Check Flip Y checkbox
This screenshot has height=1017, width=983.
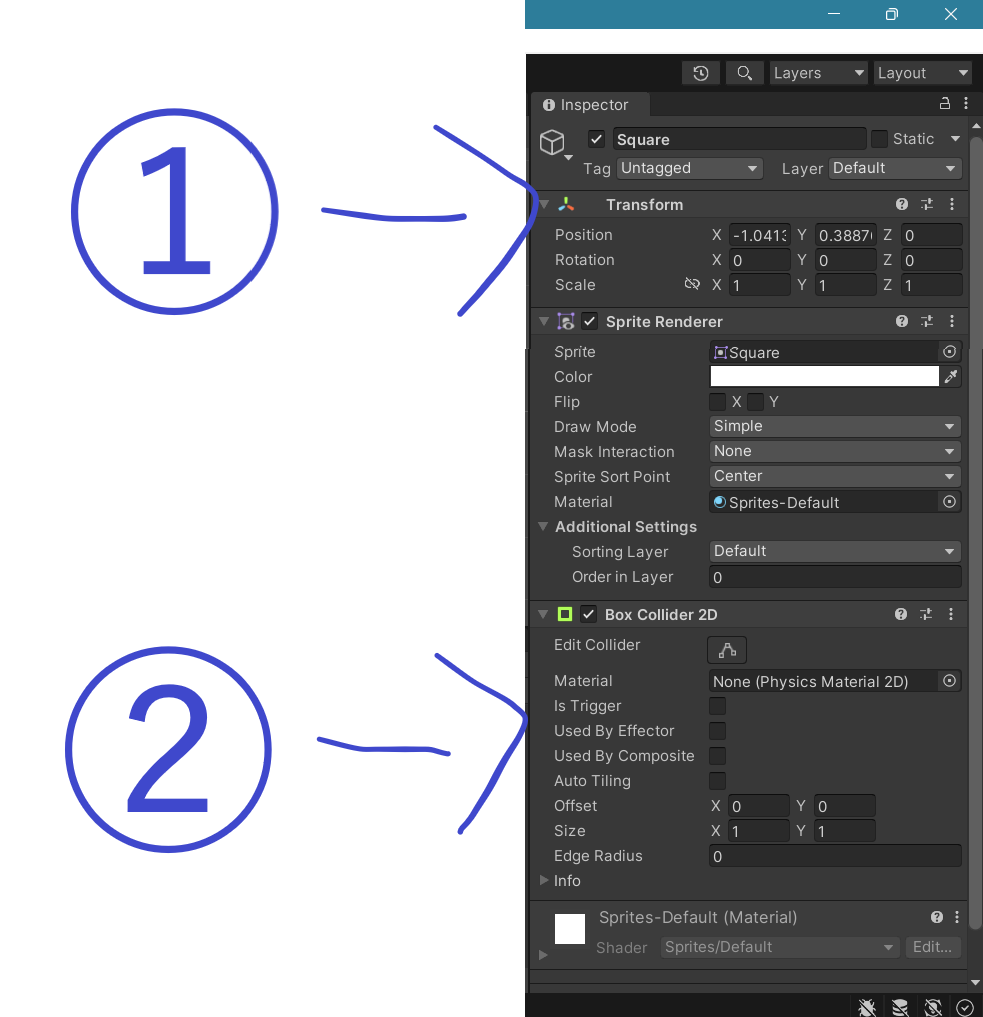755,401
